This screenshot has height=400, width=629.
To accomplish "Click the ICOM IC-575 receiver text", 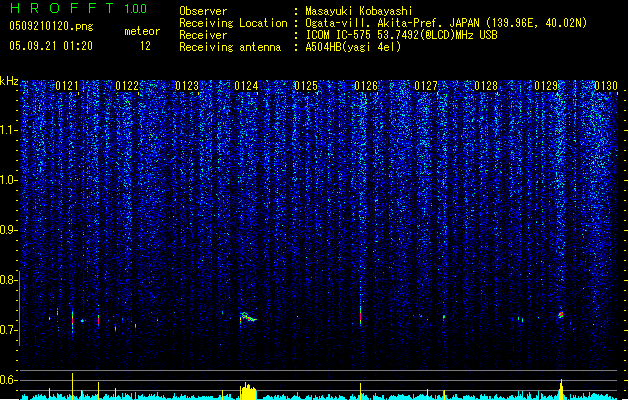I will point(401,35).
